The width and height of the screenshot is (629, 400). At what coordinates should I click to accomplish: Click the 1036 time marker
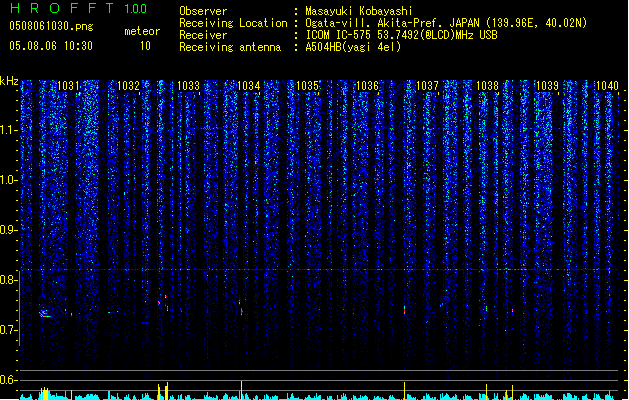367,86
